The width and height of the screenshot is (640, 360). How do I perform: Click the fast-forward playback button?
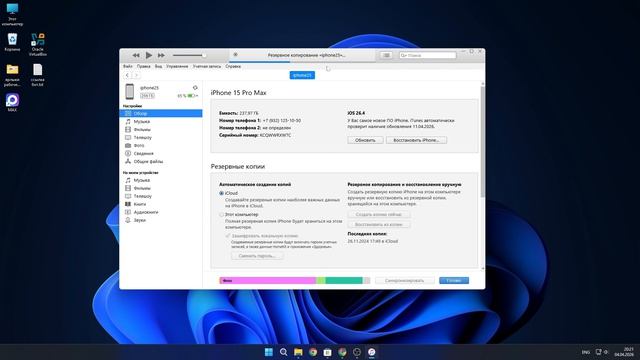pyautogui.click(x=161, y=55)
